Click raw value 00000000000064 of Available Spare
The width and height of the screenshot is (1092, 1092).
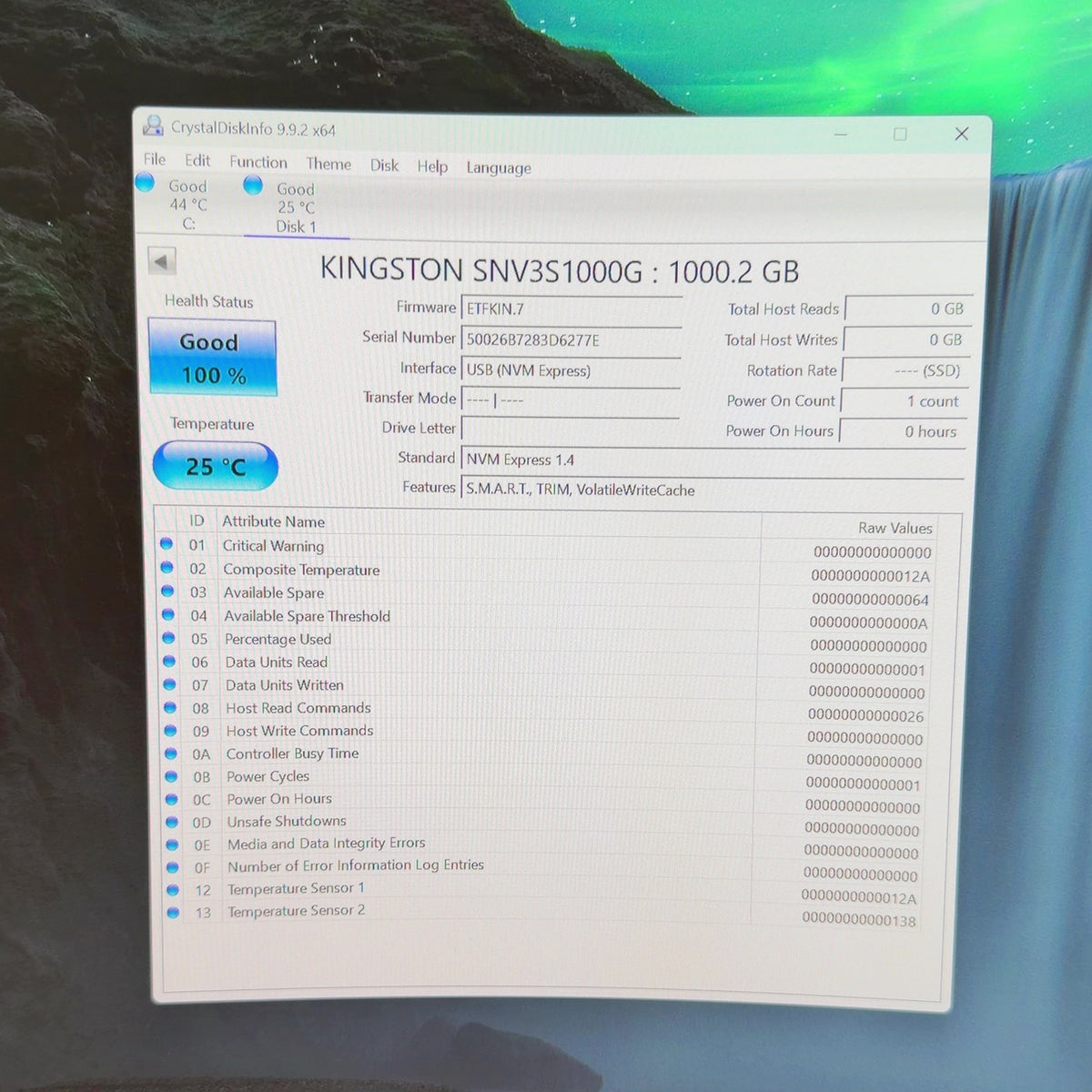coord(870,600)
